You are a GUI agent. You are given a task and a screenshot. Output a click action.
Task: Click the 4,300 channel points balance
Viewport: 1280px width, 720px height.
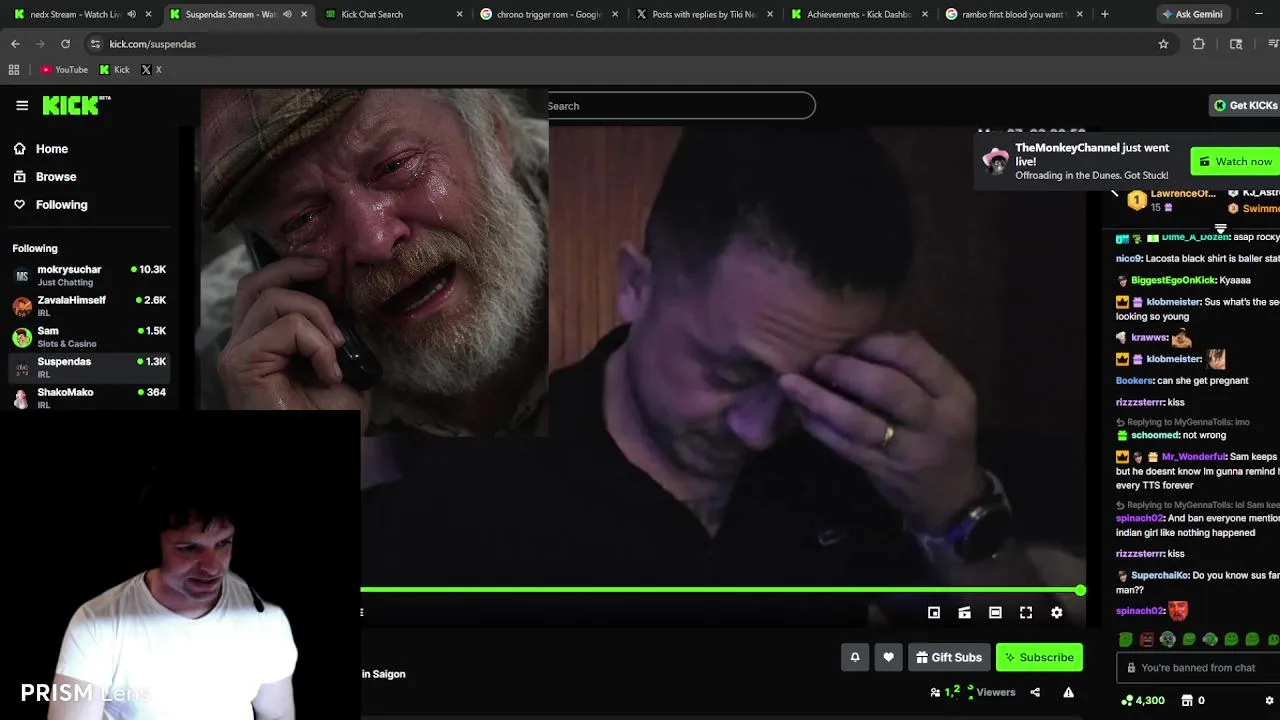1142,701
